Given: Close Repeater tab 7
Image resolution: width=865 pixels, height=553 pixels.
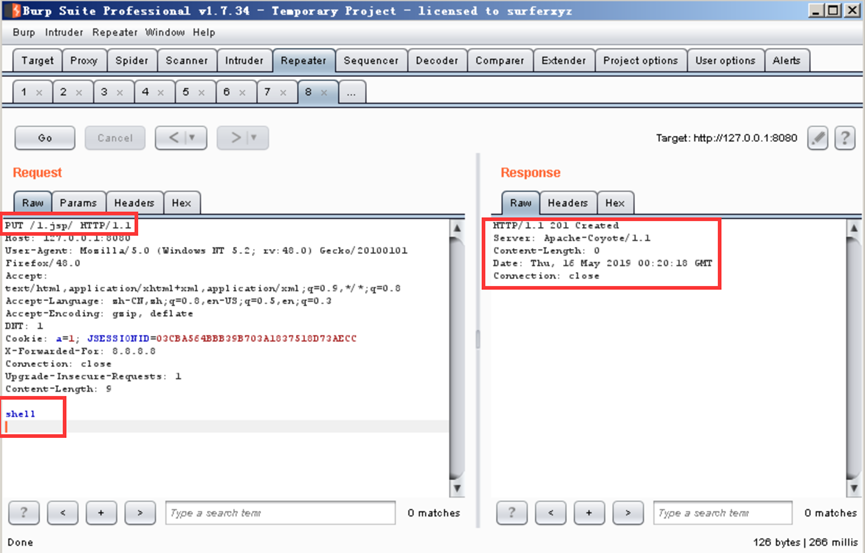Looking at the screenshot, I should [283, 93].
